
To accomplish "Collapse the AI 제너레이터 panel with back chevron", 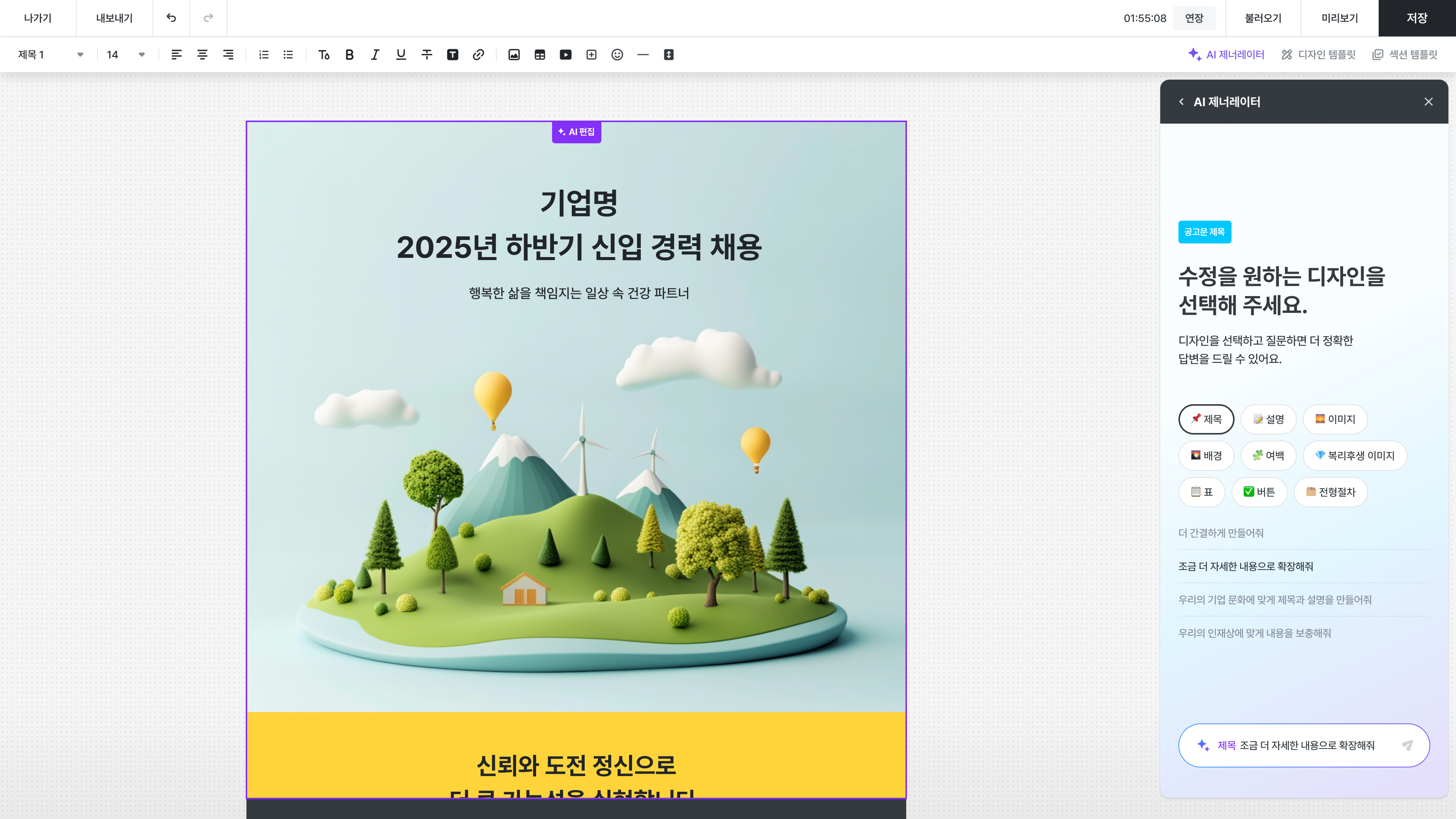I will (1181, 102).
